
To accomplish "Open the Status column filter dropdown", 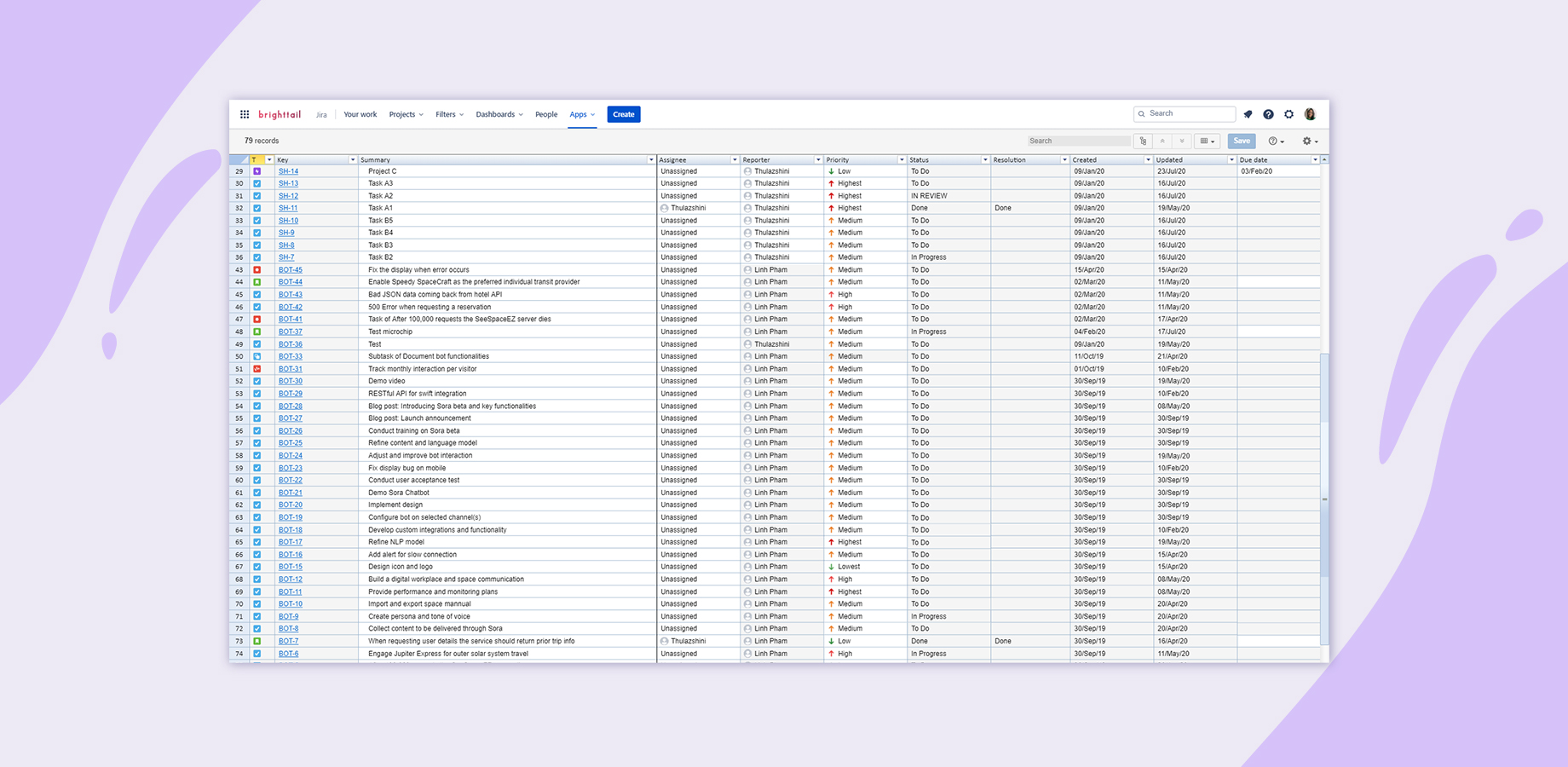I will (x=984, y=160).
